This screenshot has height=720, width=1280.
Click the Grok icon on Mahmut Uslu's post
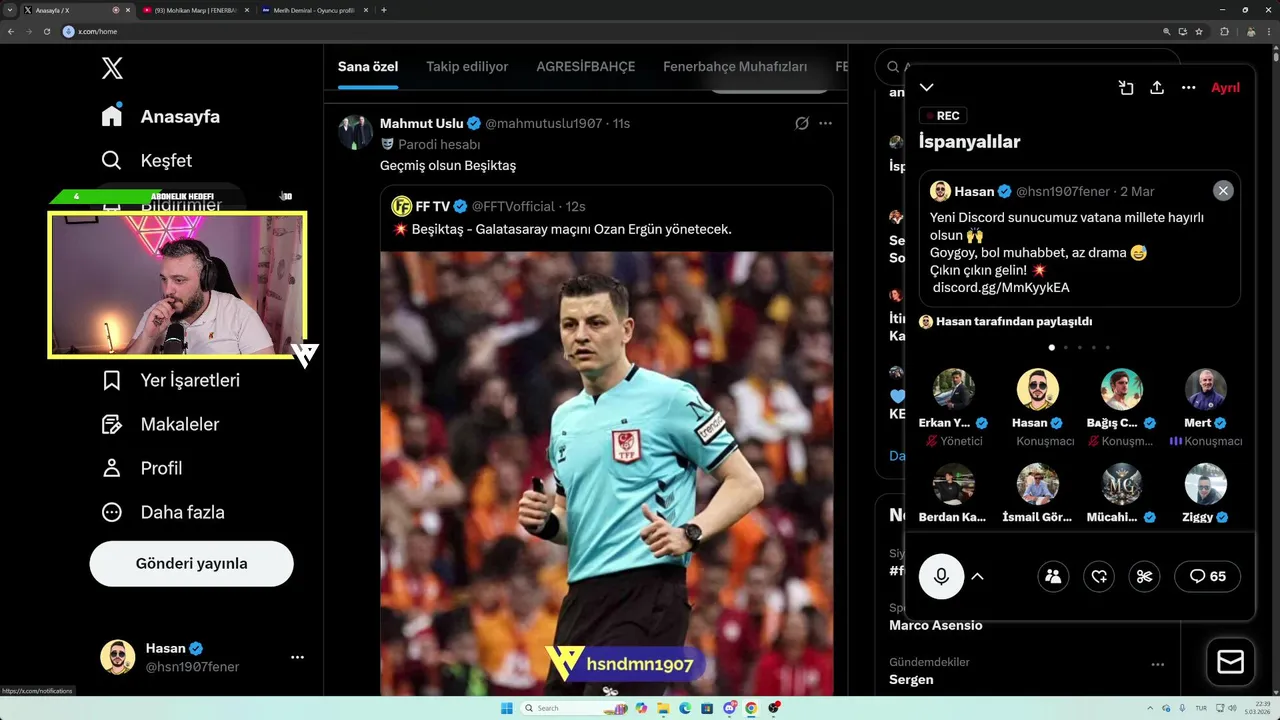pos(801,123)
